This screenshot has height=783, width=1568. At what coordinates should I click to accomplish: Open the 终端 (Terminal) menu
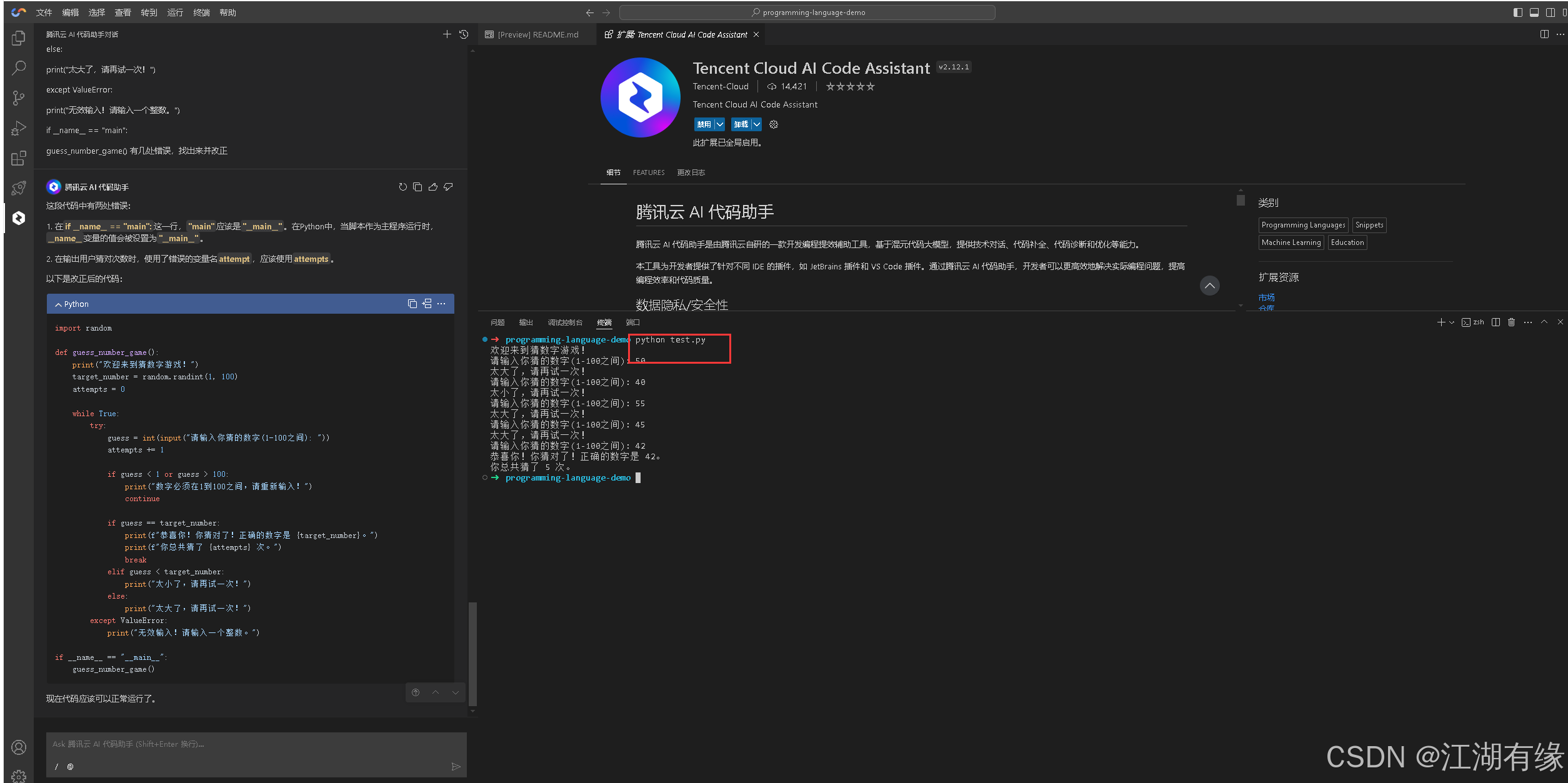point(201,12)
